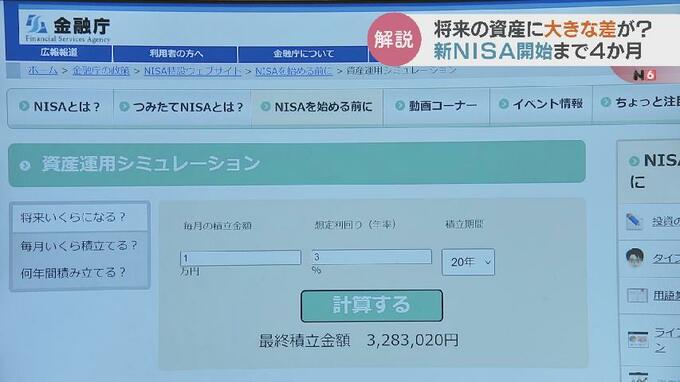Screen dimensions: 680x382
Task: Click the bullet icon beside NISAとは？
Action: (x=24, y=106)
